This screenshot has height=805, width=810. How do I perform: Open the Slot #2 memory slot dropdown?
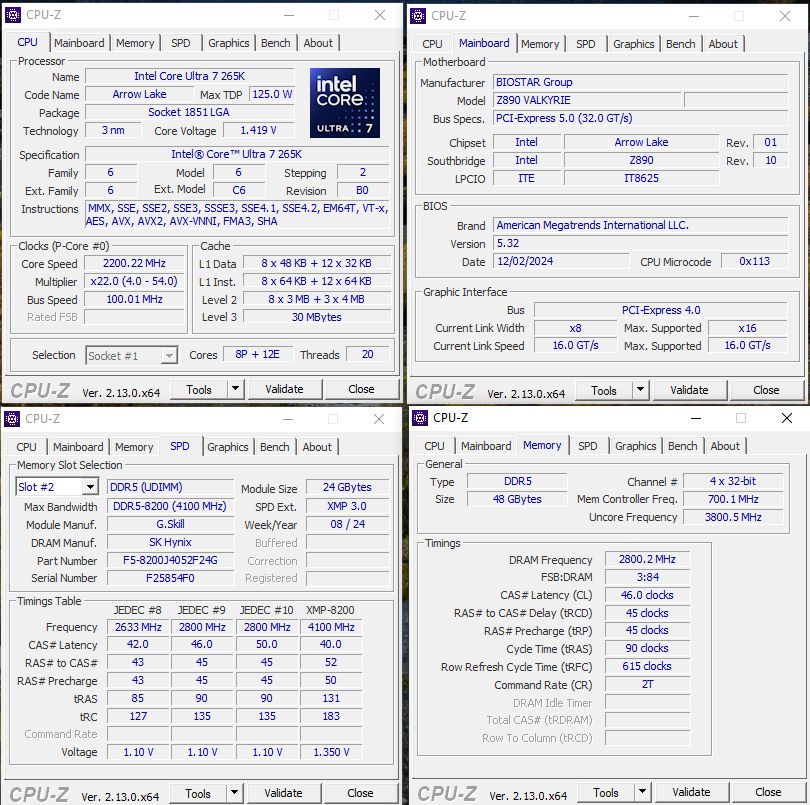coord(89,487)
